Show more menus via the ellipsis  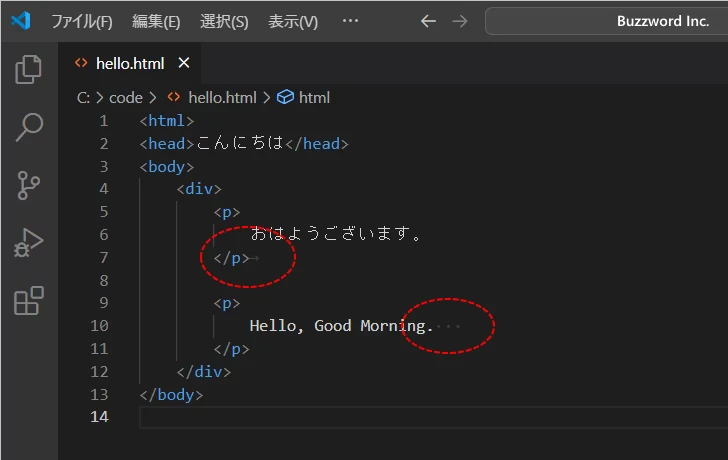tap(350, 20)
